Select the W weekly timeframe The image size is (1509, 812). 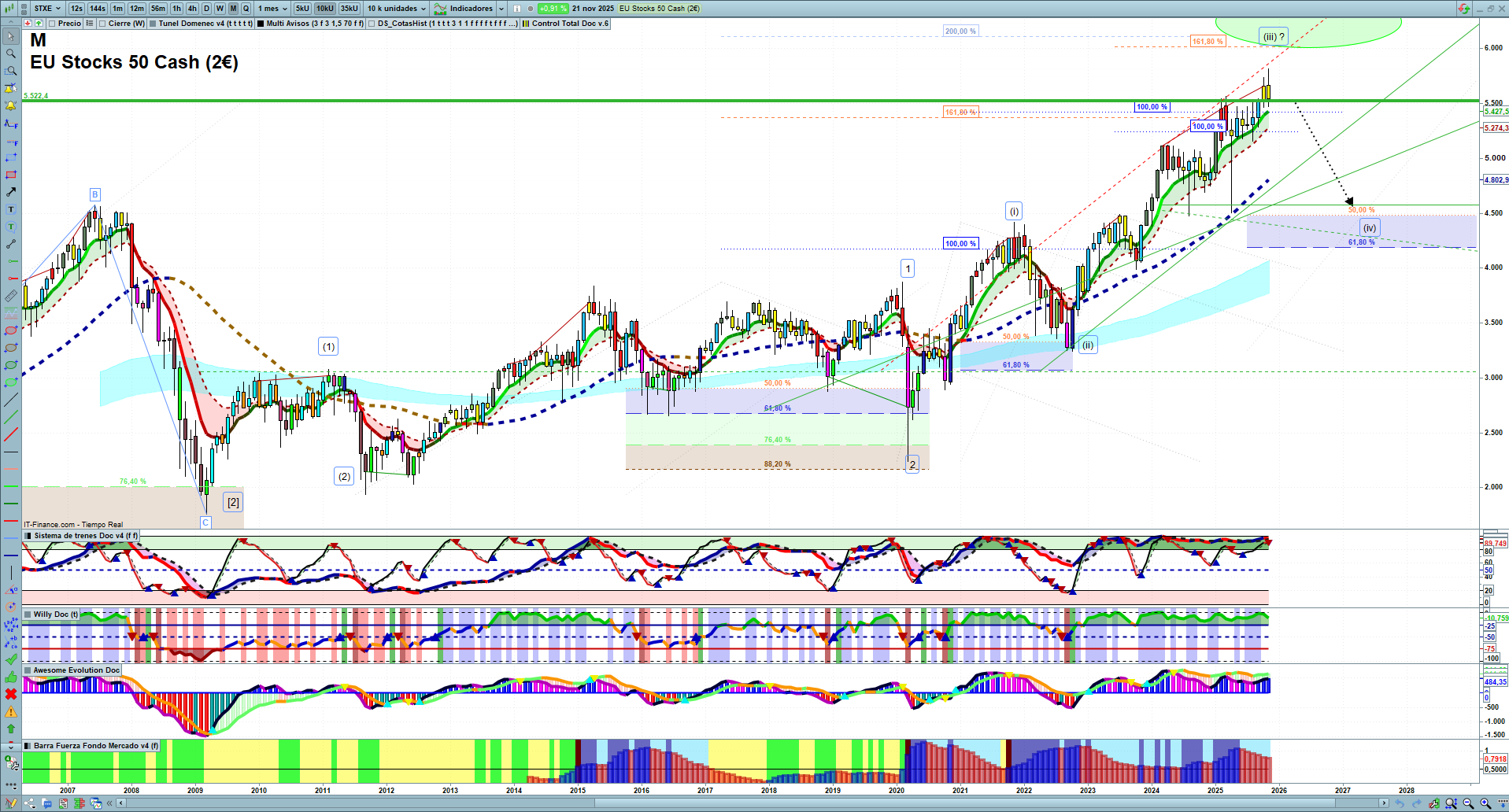220,9
